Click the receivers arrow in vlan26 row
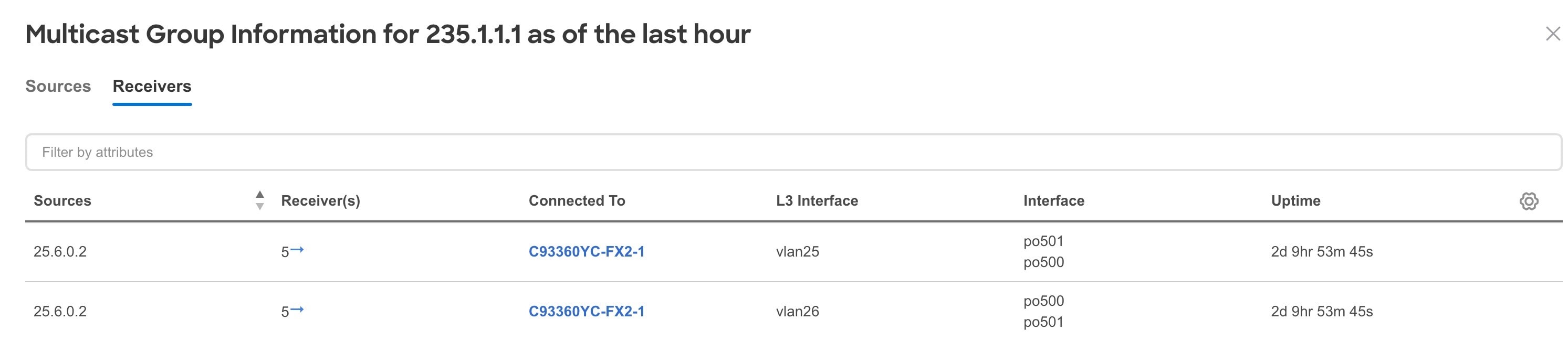Screen dimensions: 1568x341 click(x=297, y=310)
